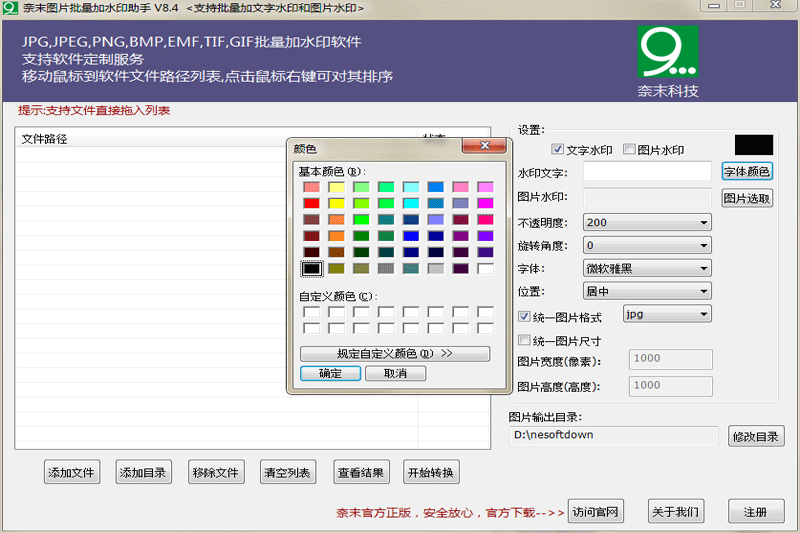Image resolution: width=800 pixels, height=533 pixels.
Task: Select the bright magenta swatch in second row
Action: [x=485, y=204]
